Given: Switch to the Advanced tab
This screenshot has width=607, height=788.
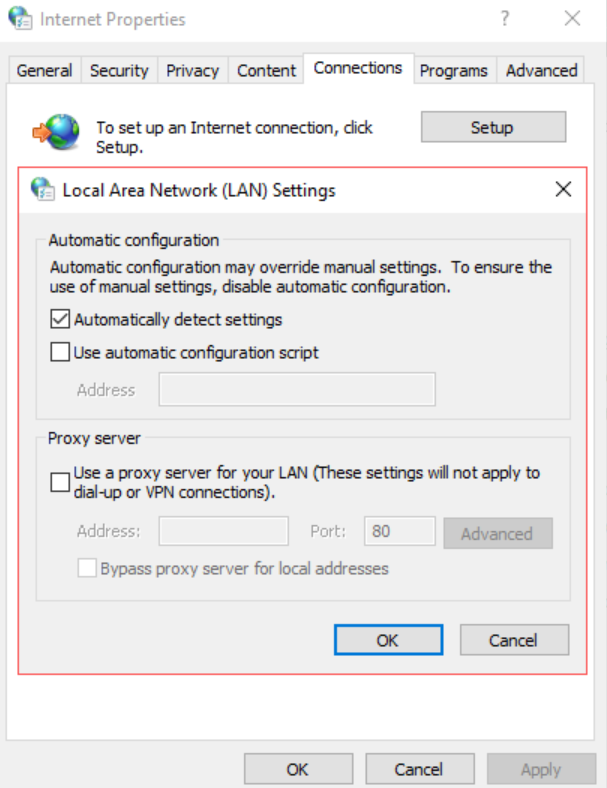Looking at the screenshot, I should (x=541, y=70).
